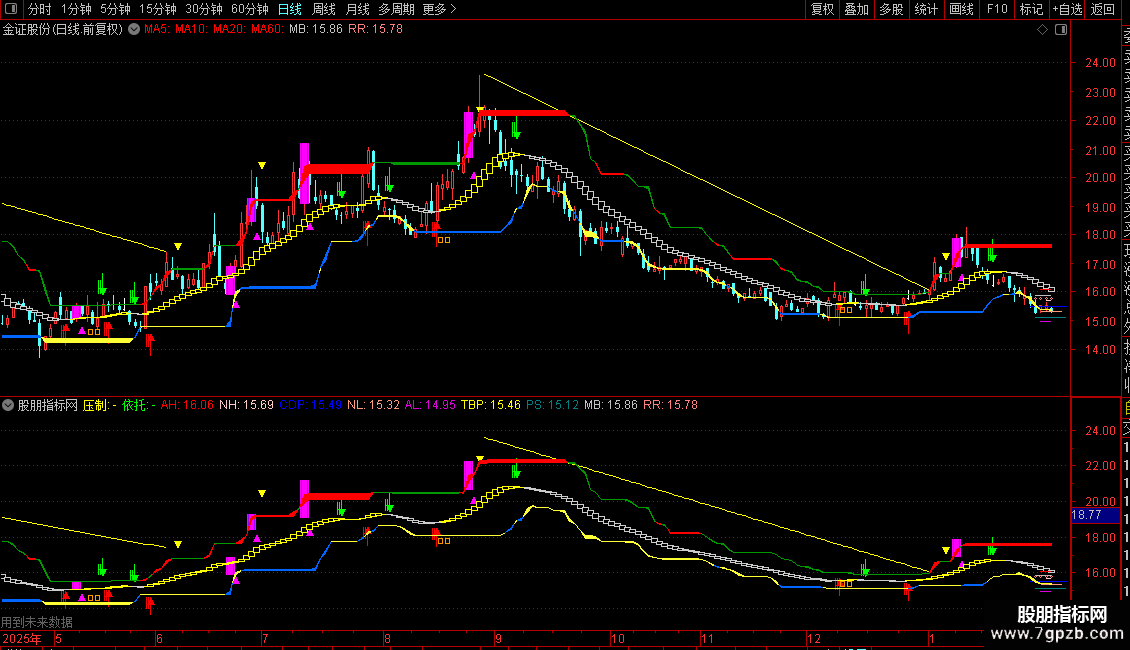Click the diamond icon above price axis
1130x650 pixels.
point(1043,30)
